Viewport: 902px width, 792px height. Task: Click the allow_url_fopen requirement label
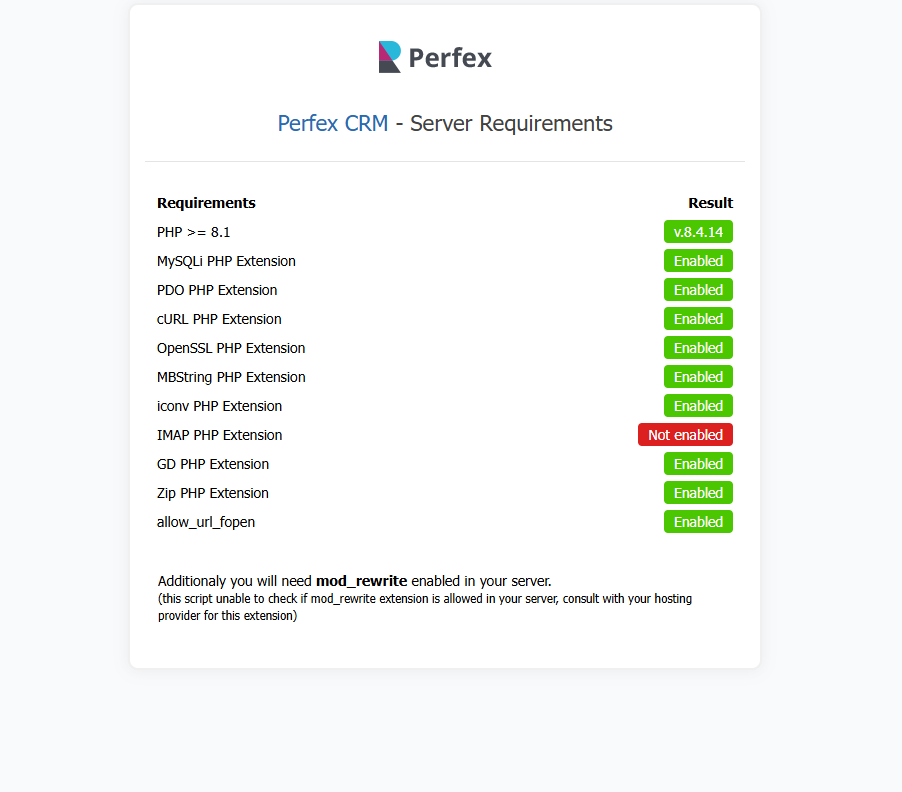coord(206,522)
